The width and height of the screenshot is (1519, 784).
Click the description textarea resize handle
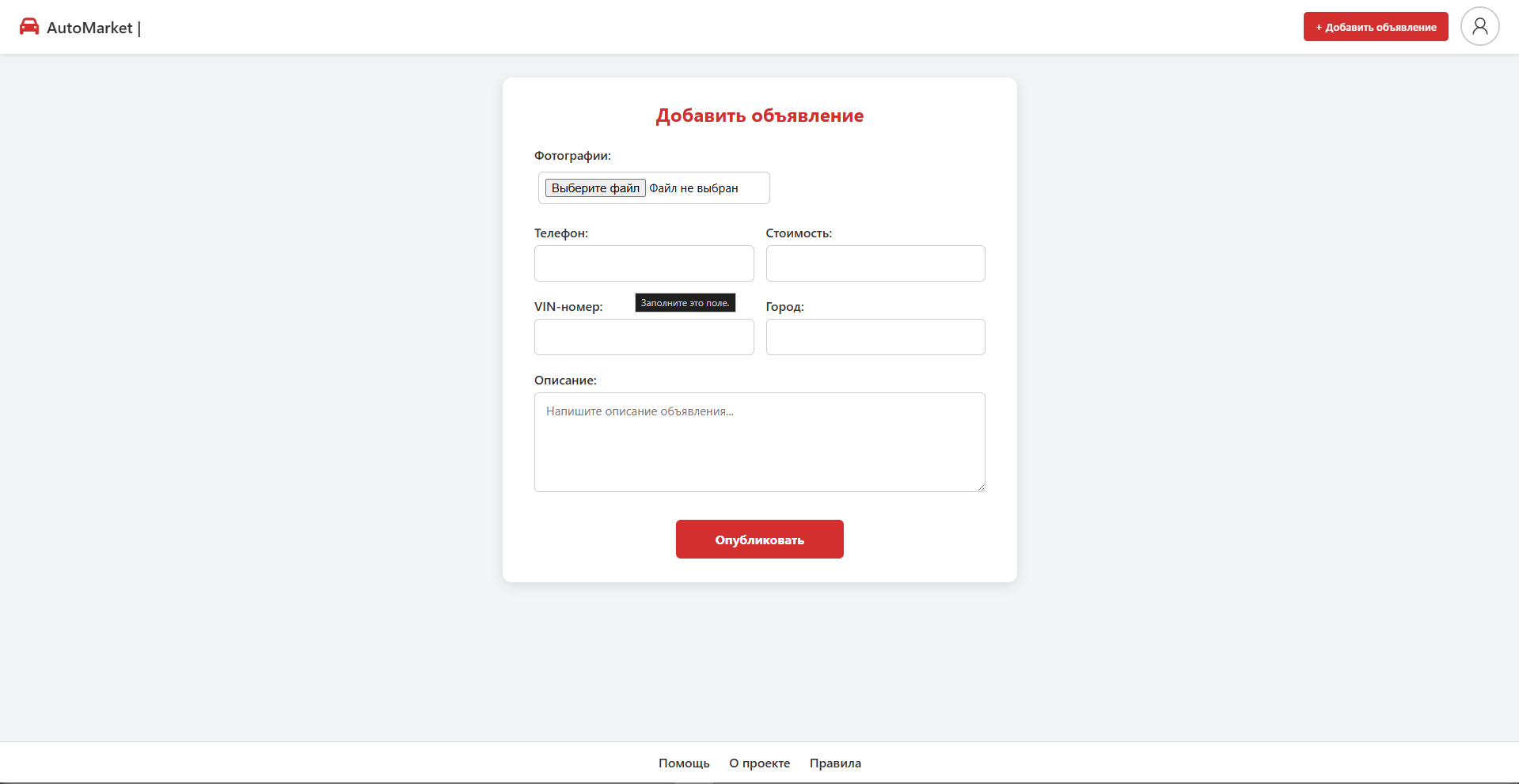click(x=981, y=487)
